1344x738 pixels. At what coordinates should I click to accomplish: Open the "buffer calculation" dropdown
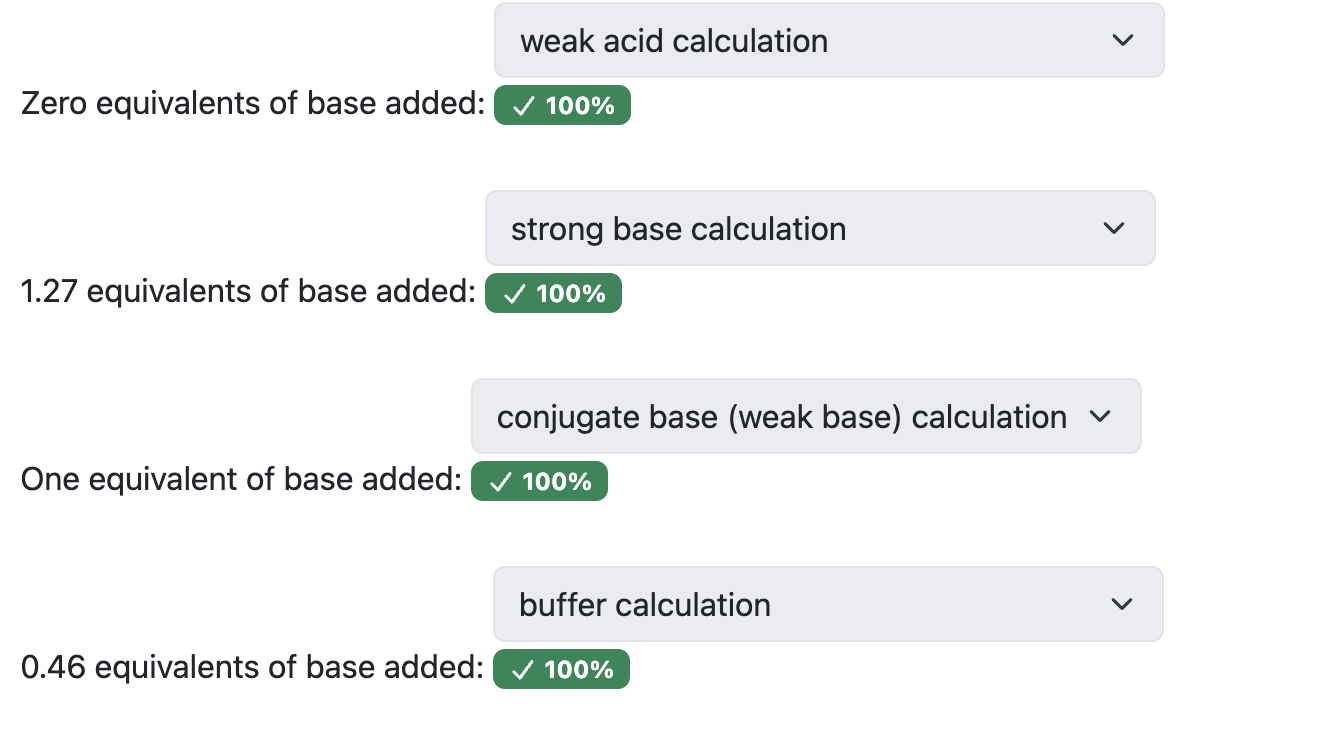827,605
